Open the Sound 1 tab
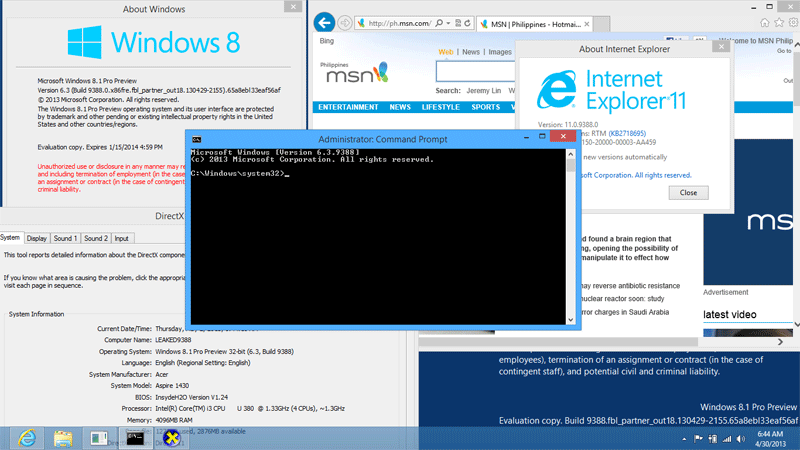This screenshot has width=800, height=450. 65,238
